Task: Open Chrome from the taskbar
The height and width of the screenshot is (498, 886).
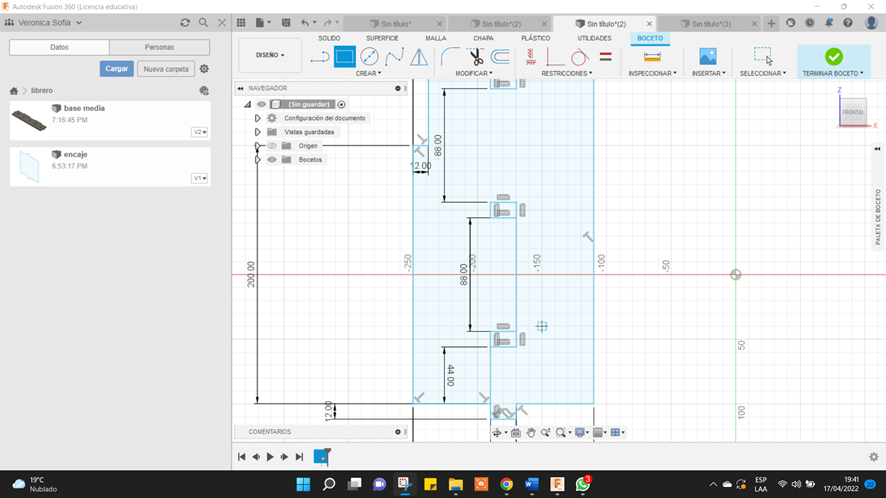Action: (x=506, y=484)
